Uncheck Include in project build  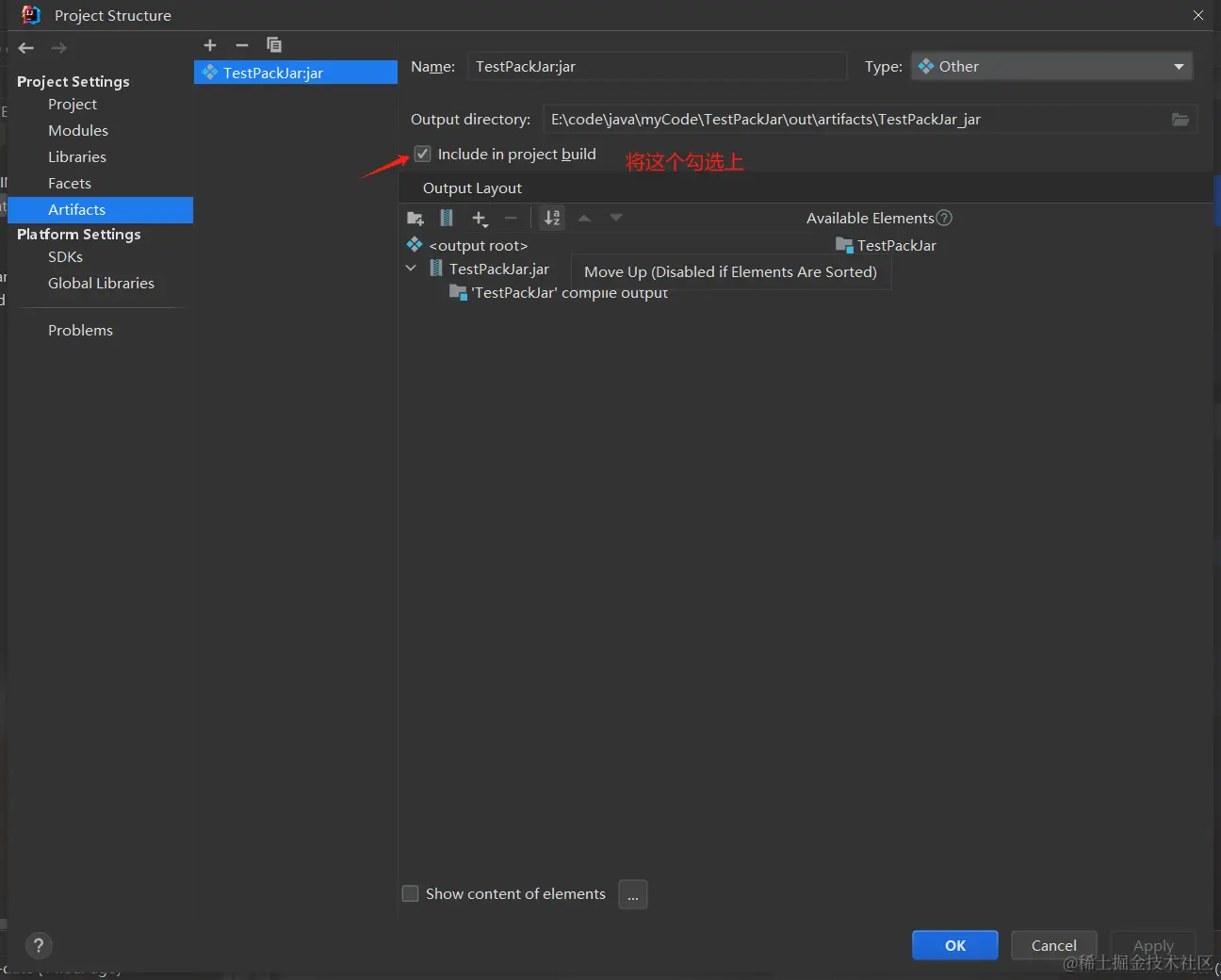tap(423, 155)
